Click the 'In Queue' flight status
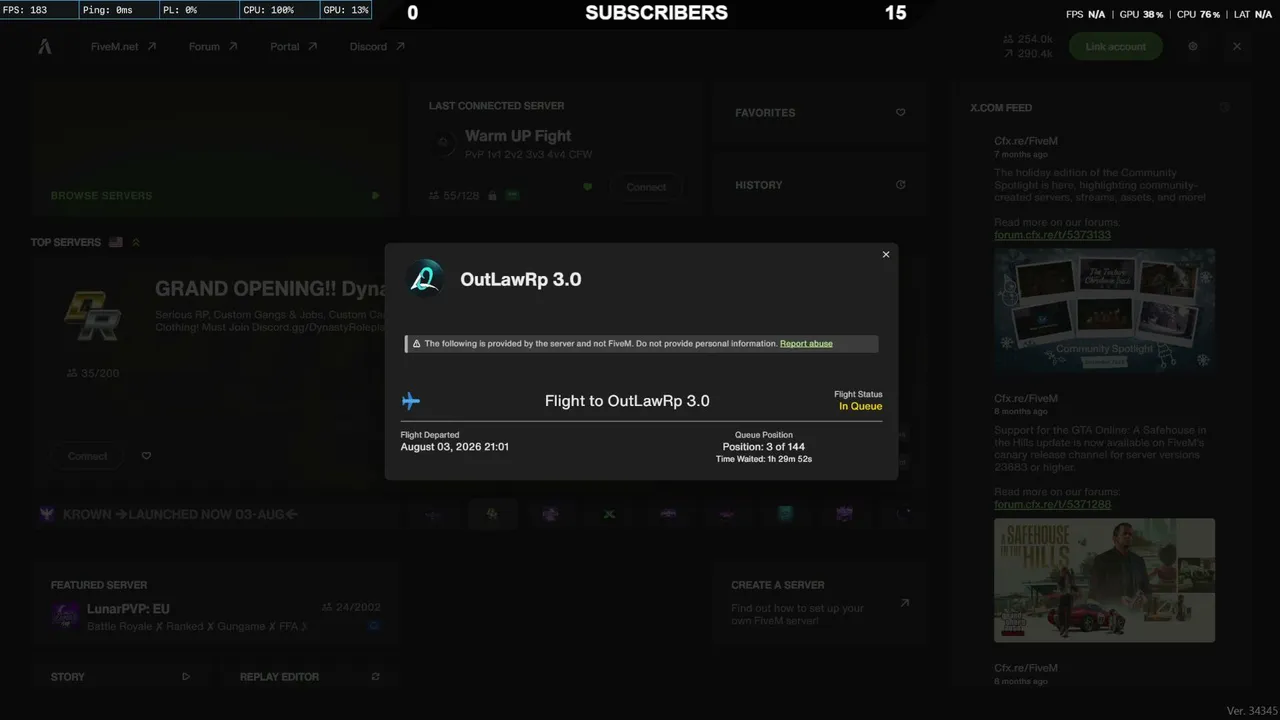This screenshot has height=720, width=1280. 861,406
